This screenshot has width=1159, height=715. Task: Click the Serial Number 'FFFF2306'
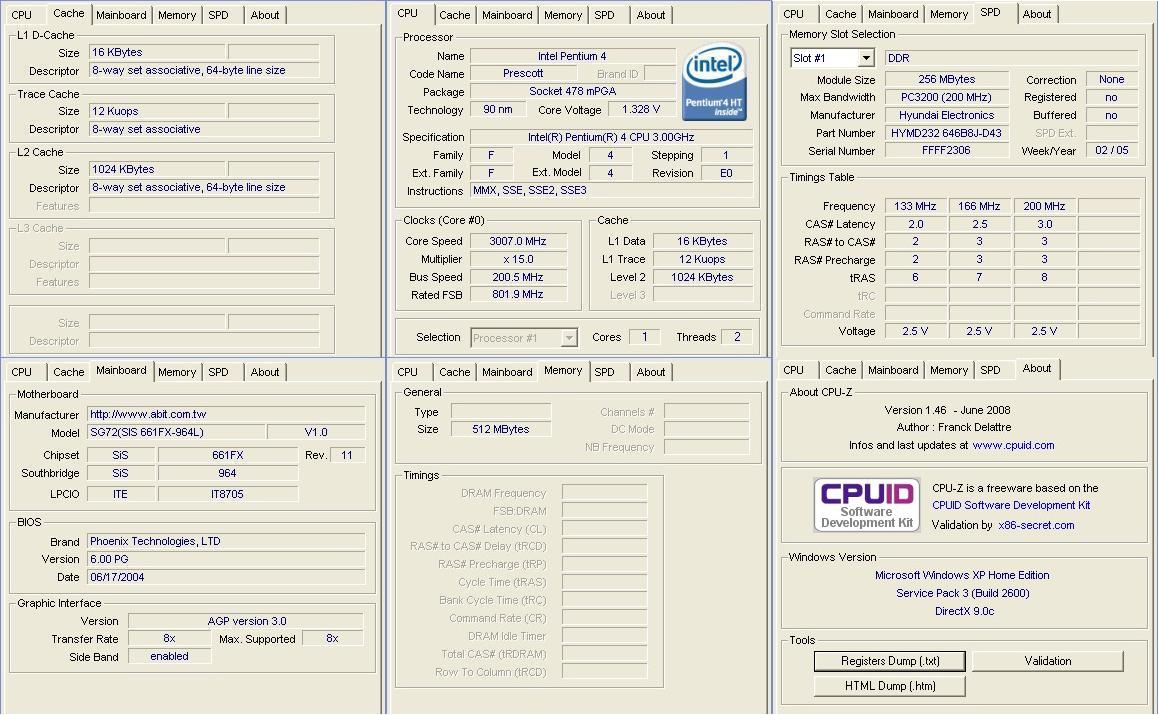(947, 150)
